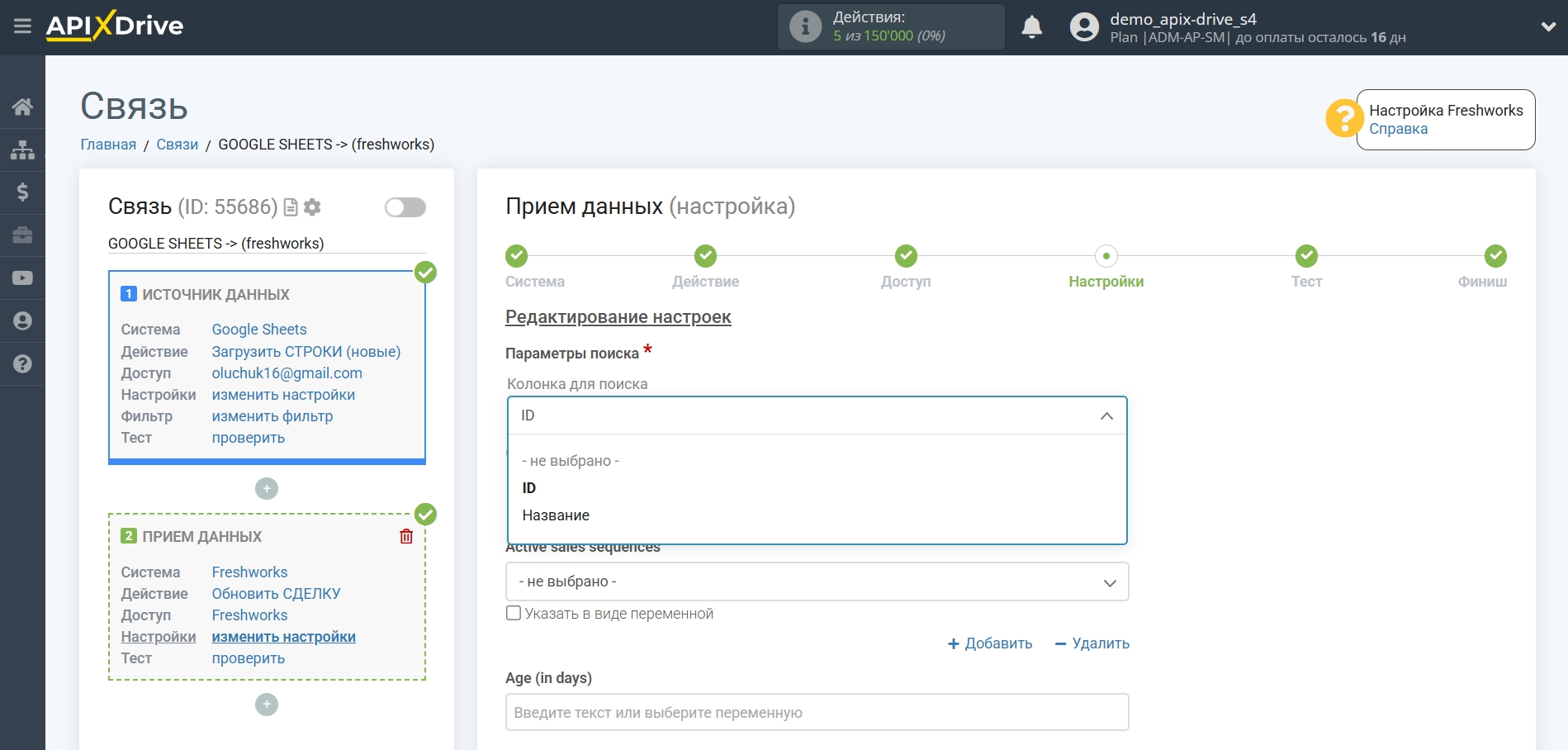Check the 'Указать в виде переменной' checkbox

click(x=514, y=613)
